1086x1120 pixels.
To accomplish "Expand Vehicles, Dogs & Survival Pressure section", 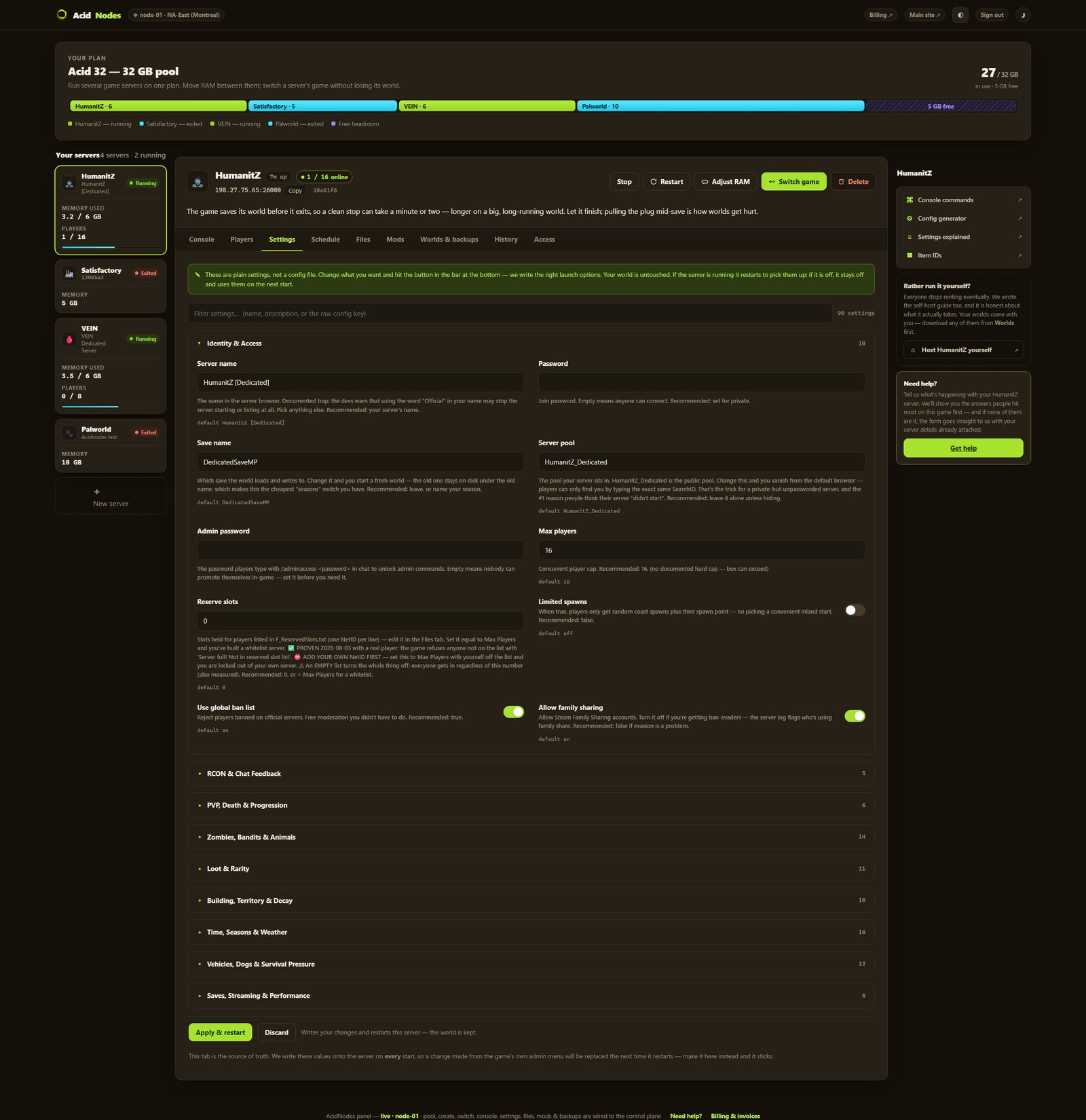I will 531,964.
